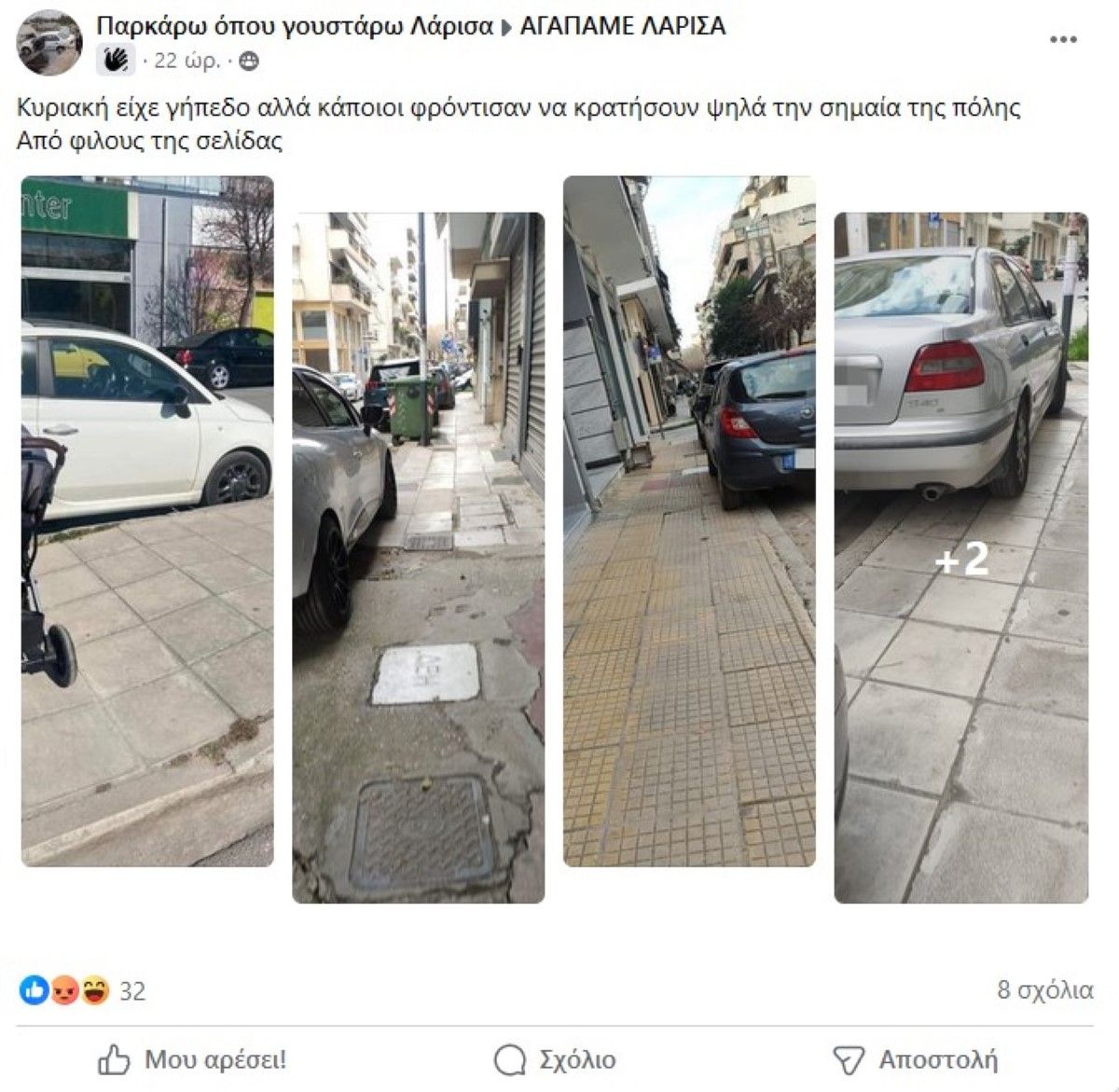Click the send arrow icon beside Αποστολή
The width and height of the screenshot is (1119, 1092).
[849, 1060]
